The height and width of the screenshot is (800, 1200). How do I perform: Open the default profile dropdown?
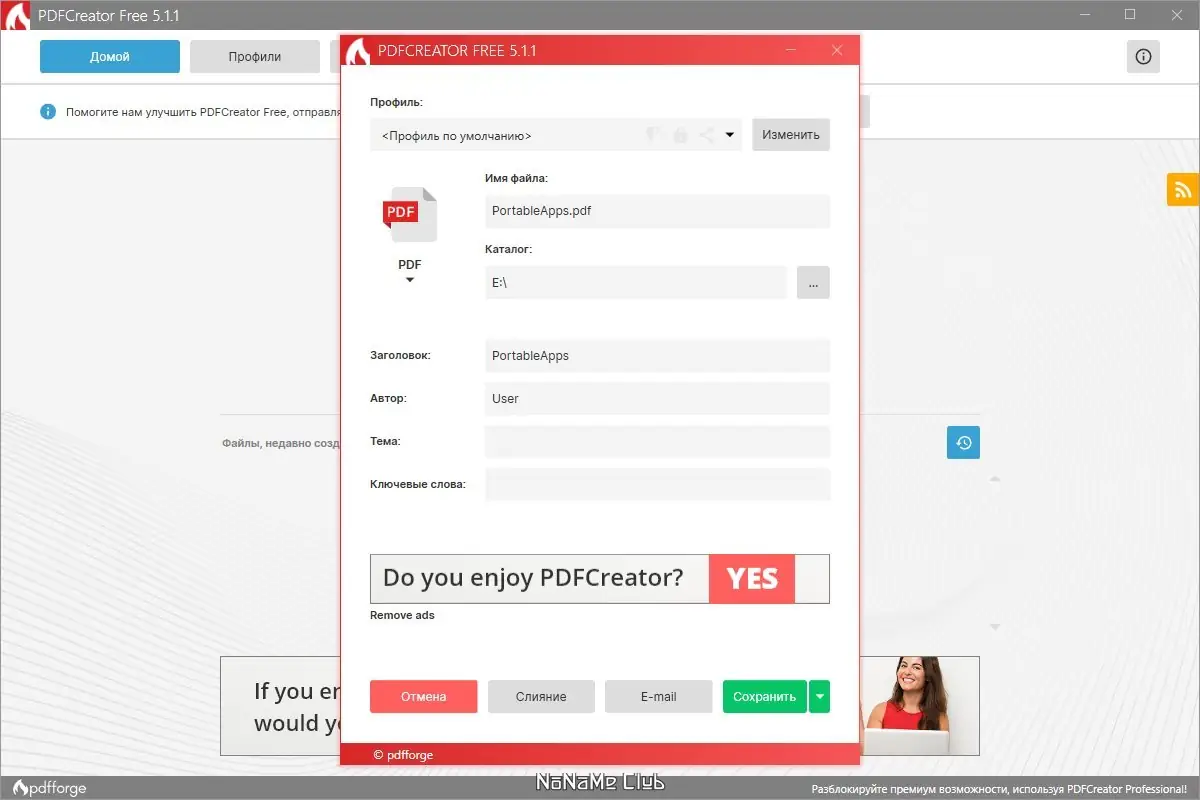(x=556, y=135)
